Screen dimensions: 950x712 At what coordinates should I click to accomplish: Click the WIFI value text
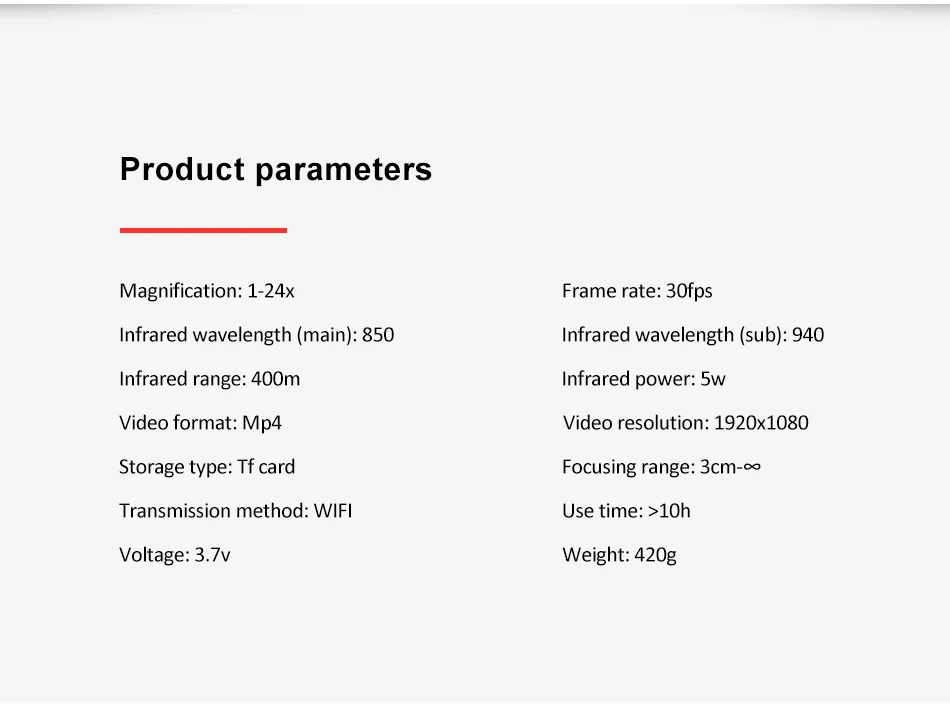point(333,511)
